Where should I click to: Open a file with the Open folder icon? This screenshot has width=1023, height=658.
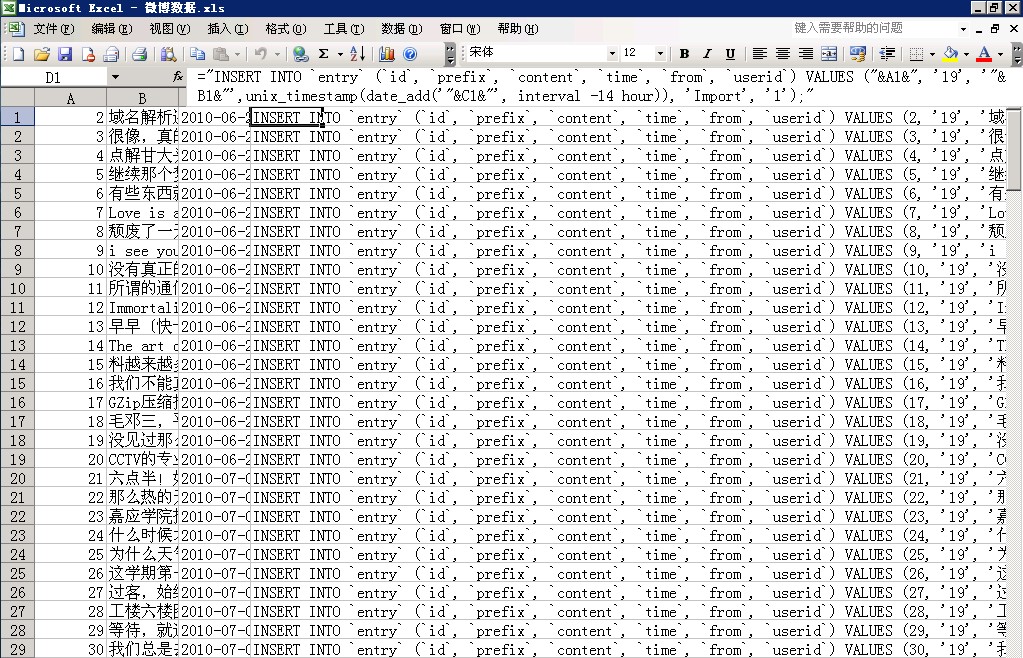tap(42, 54)
